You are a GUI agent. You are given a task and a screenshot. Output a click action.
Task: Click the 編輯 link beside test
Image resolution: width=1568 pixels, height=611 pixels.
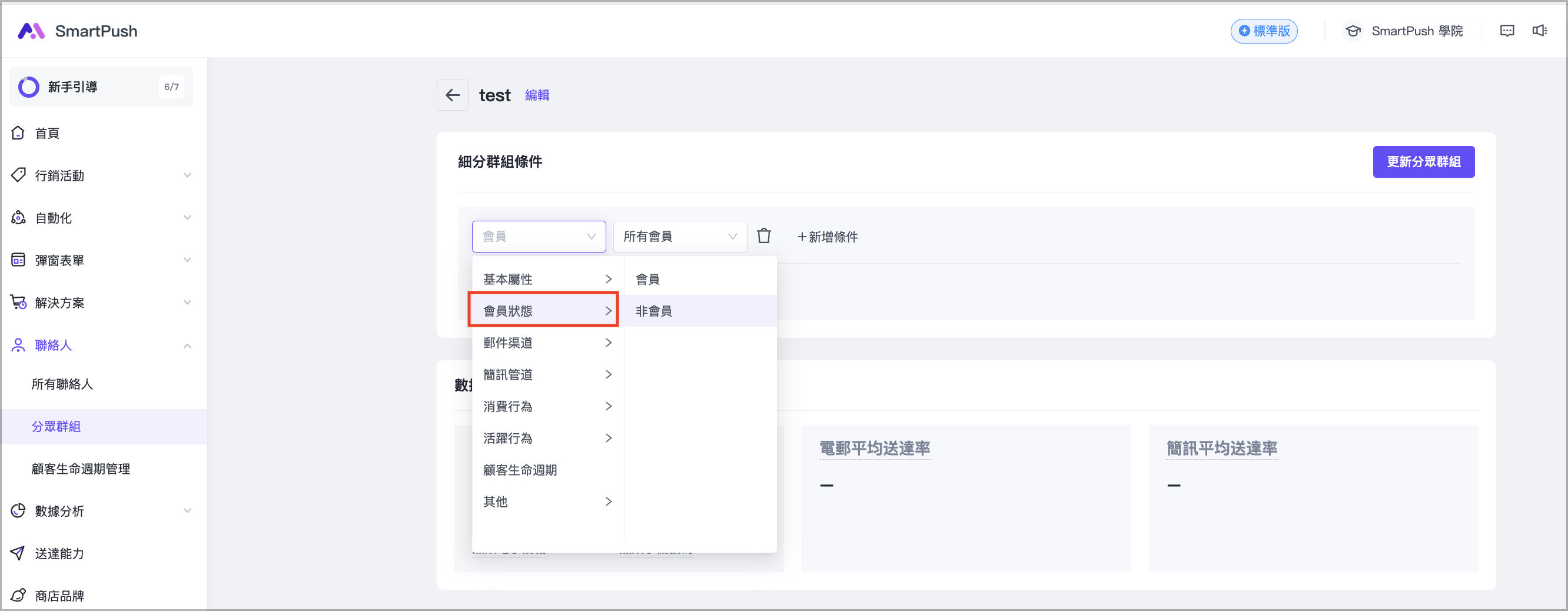click(x=537, y=95)
